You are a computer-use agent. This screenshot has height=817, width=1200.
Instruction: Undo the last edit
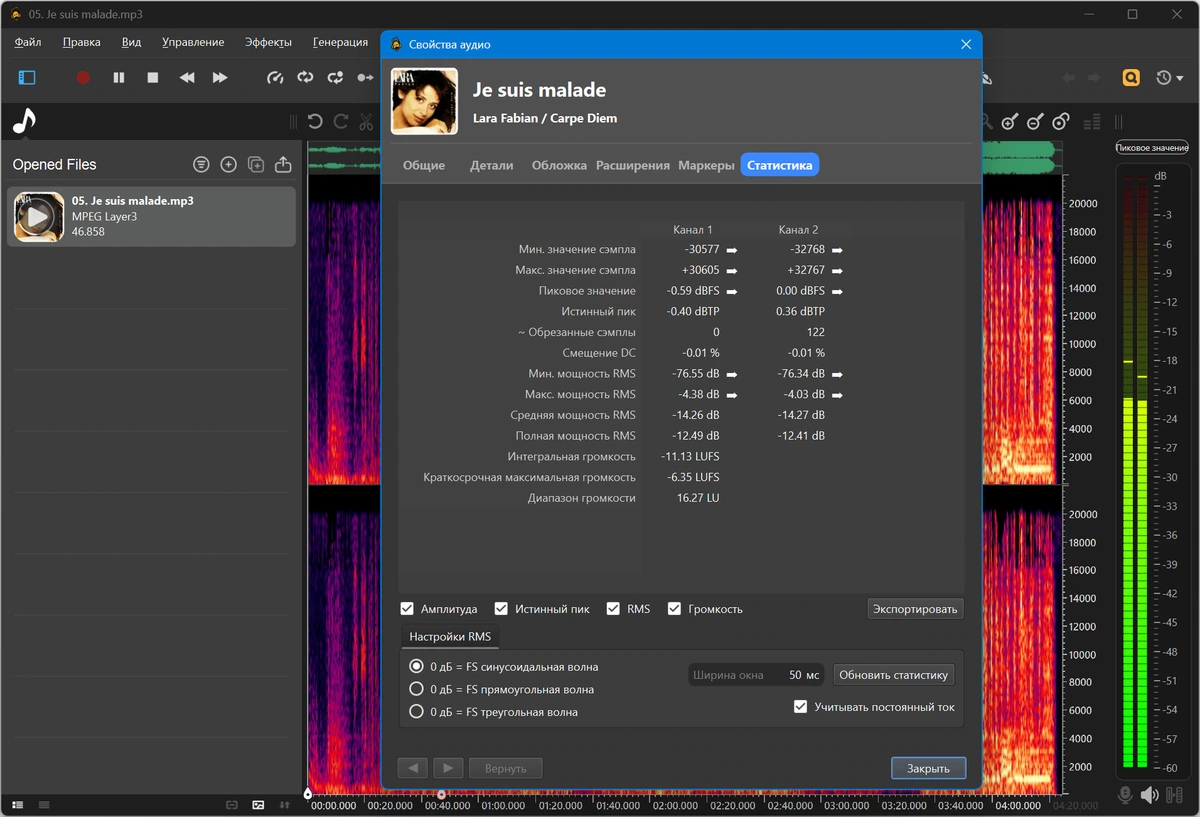[x=315, y=122]
